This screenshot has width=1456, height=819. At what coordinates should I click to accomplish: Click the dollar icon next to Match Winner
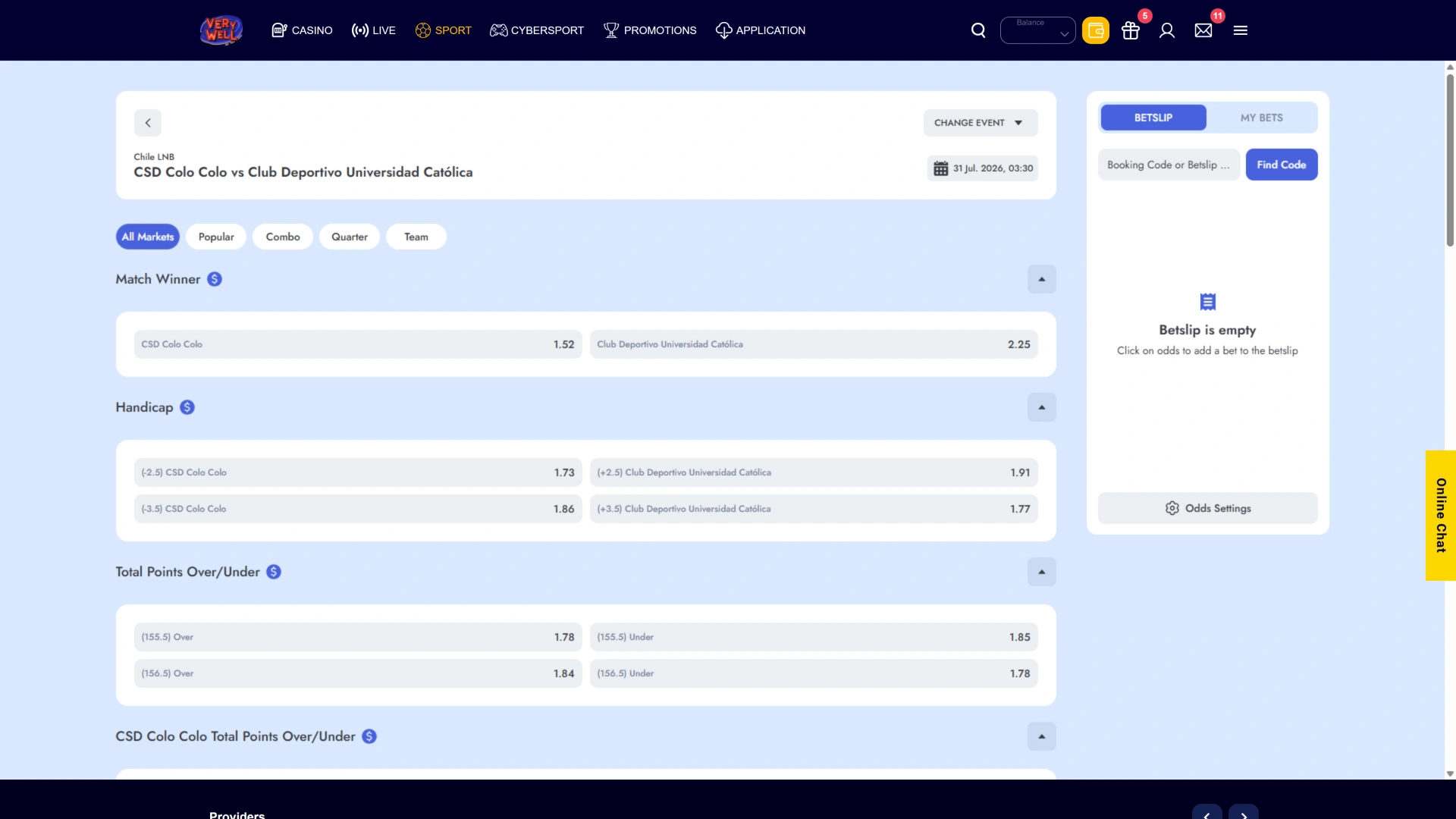(215, 279)
